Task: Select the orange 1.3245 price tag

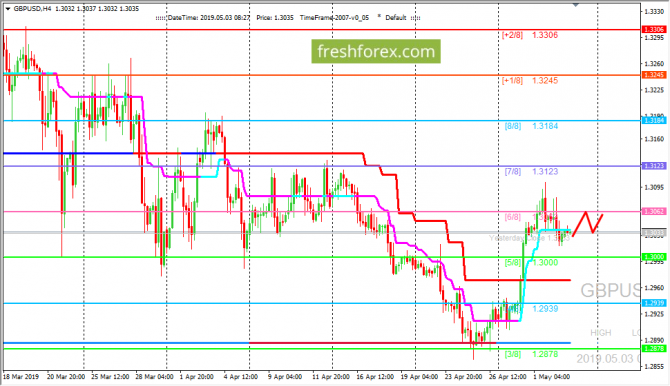Action: [654, 75]
